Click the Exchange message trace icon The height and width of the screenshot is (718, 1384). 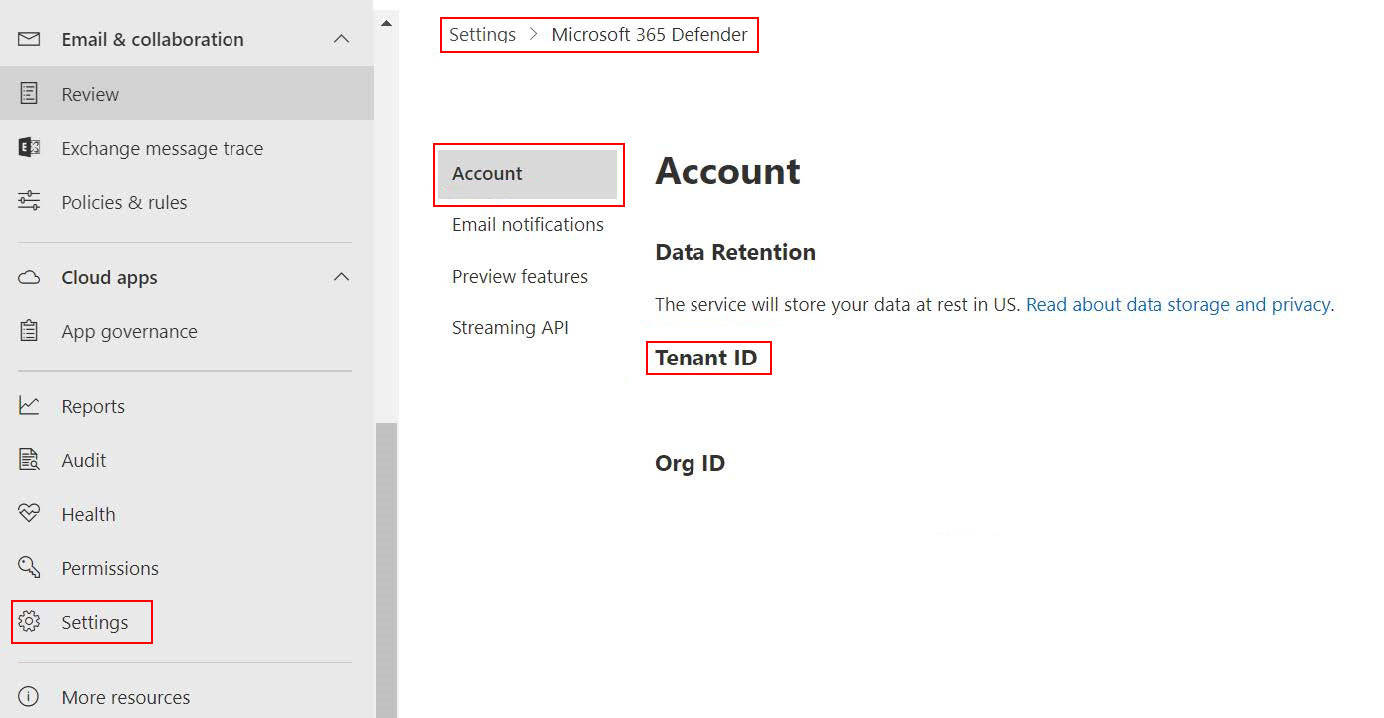[x=29, y=148]
